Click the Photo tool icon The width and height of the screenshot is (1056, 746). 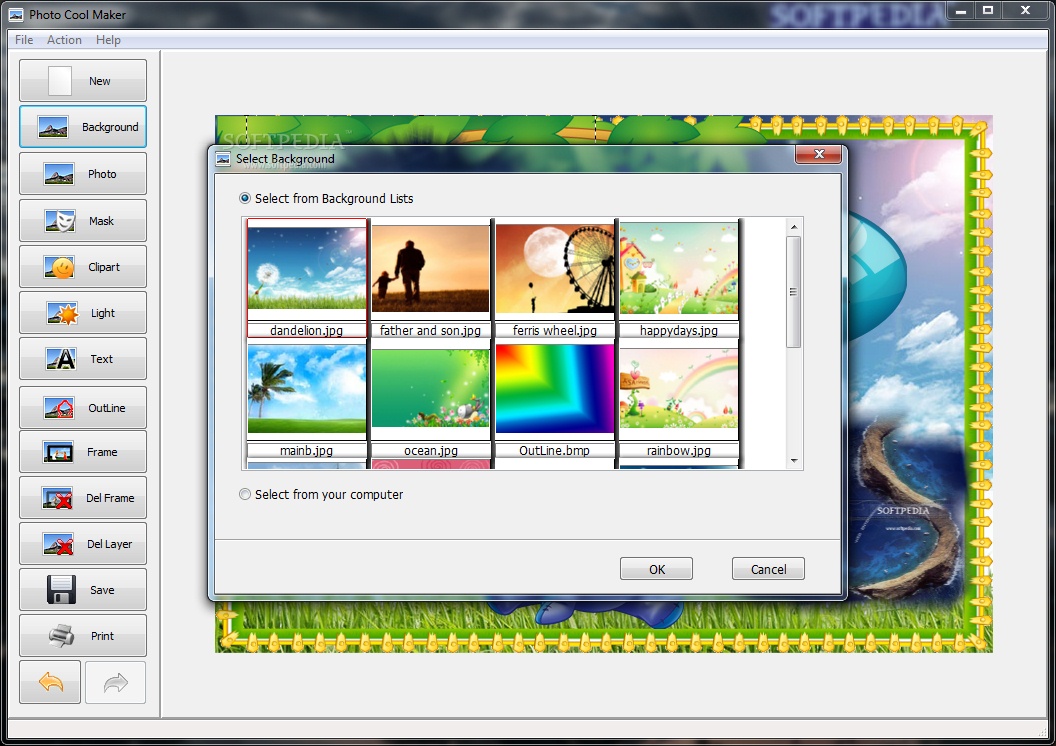(x=59, y=174)
